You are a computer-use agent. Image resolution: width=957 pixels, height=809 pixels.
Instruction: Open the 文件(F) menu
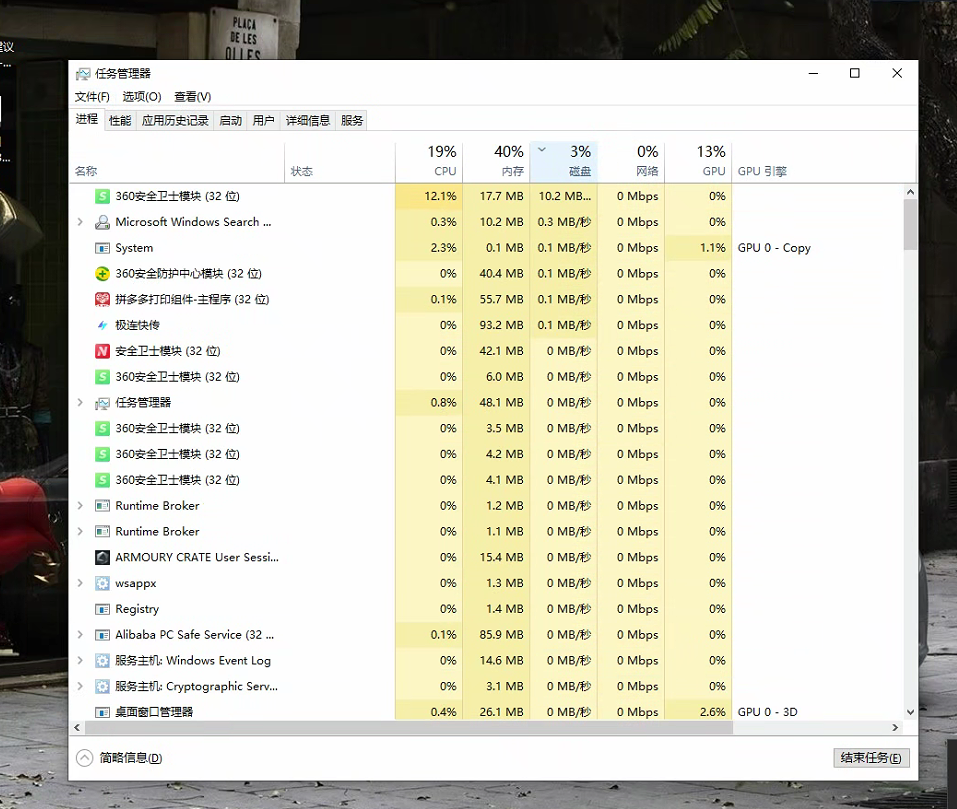coord(92,97)
